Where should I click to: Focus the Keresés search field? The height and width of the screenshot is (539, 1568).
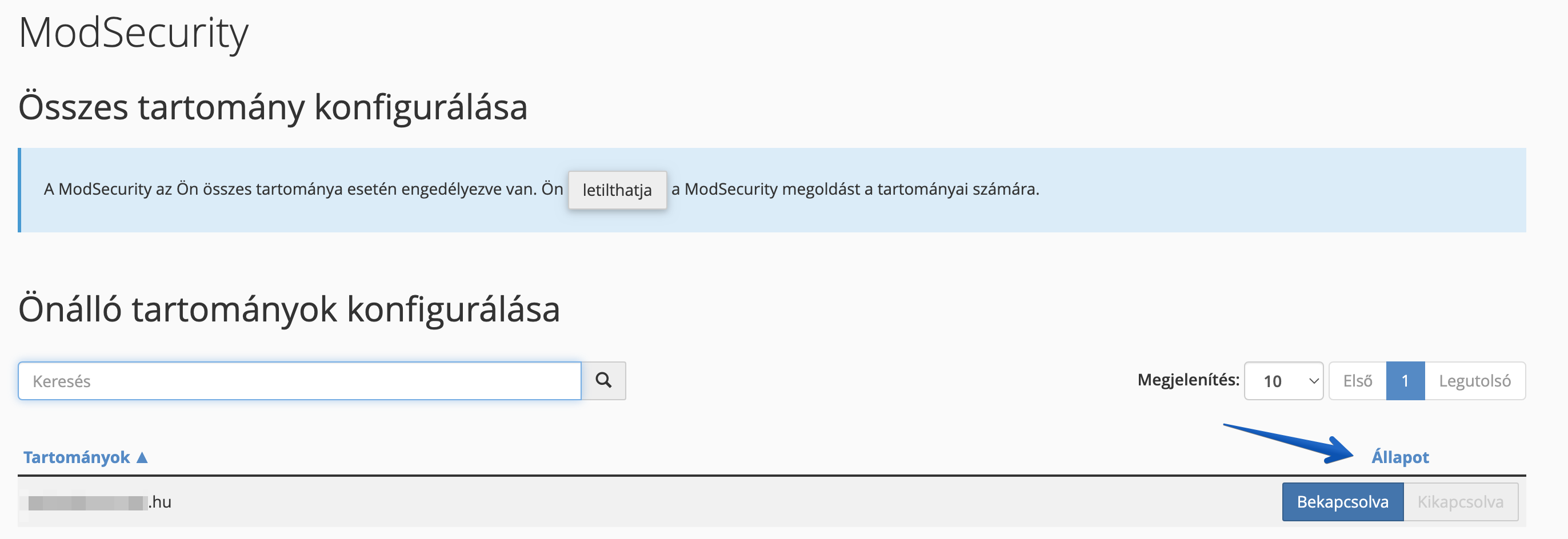(299, 381)
